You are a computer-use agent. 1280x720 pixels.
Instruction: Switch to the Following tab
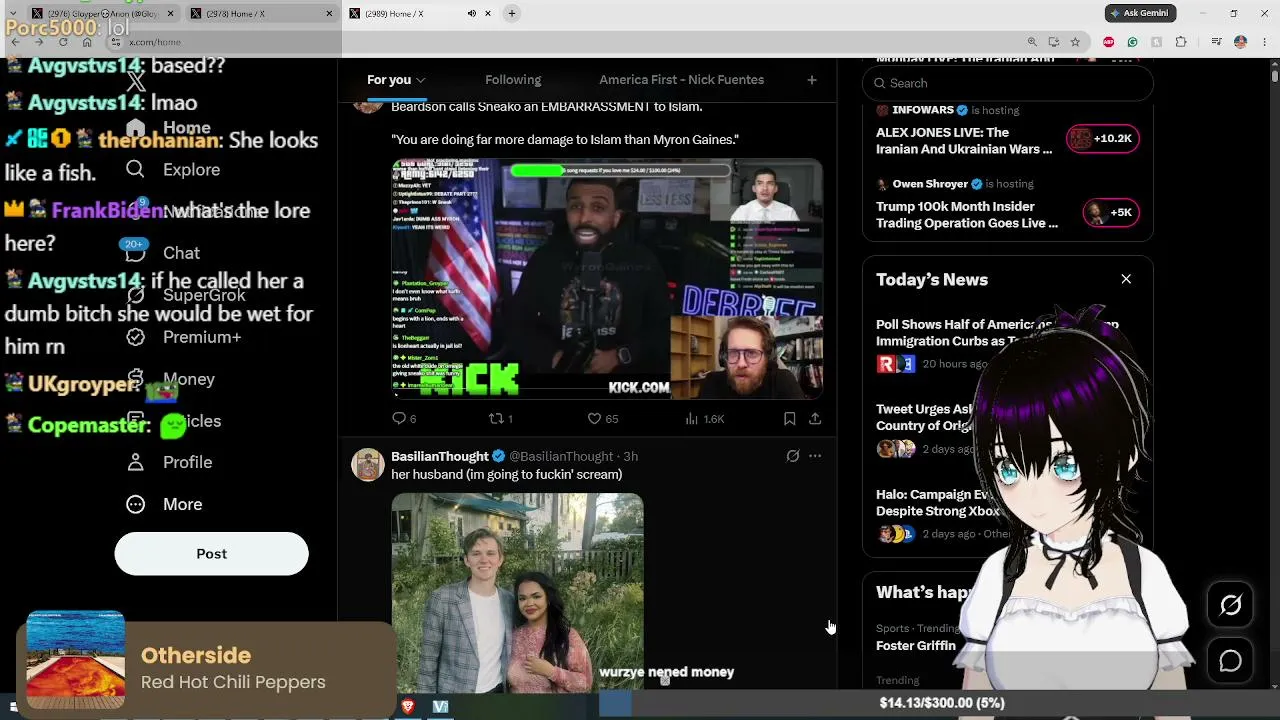coord(513,80)
